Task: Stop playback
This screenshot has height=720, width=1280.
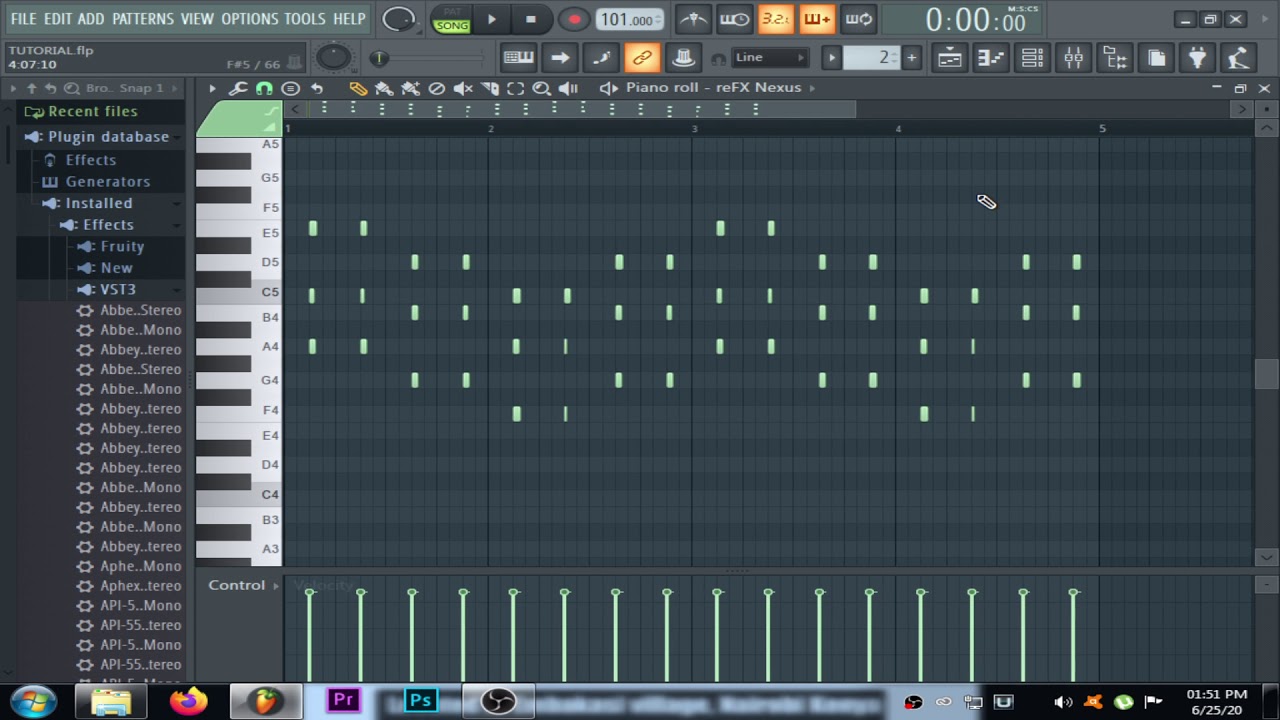Action: coord(531,19)
